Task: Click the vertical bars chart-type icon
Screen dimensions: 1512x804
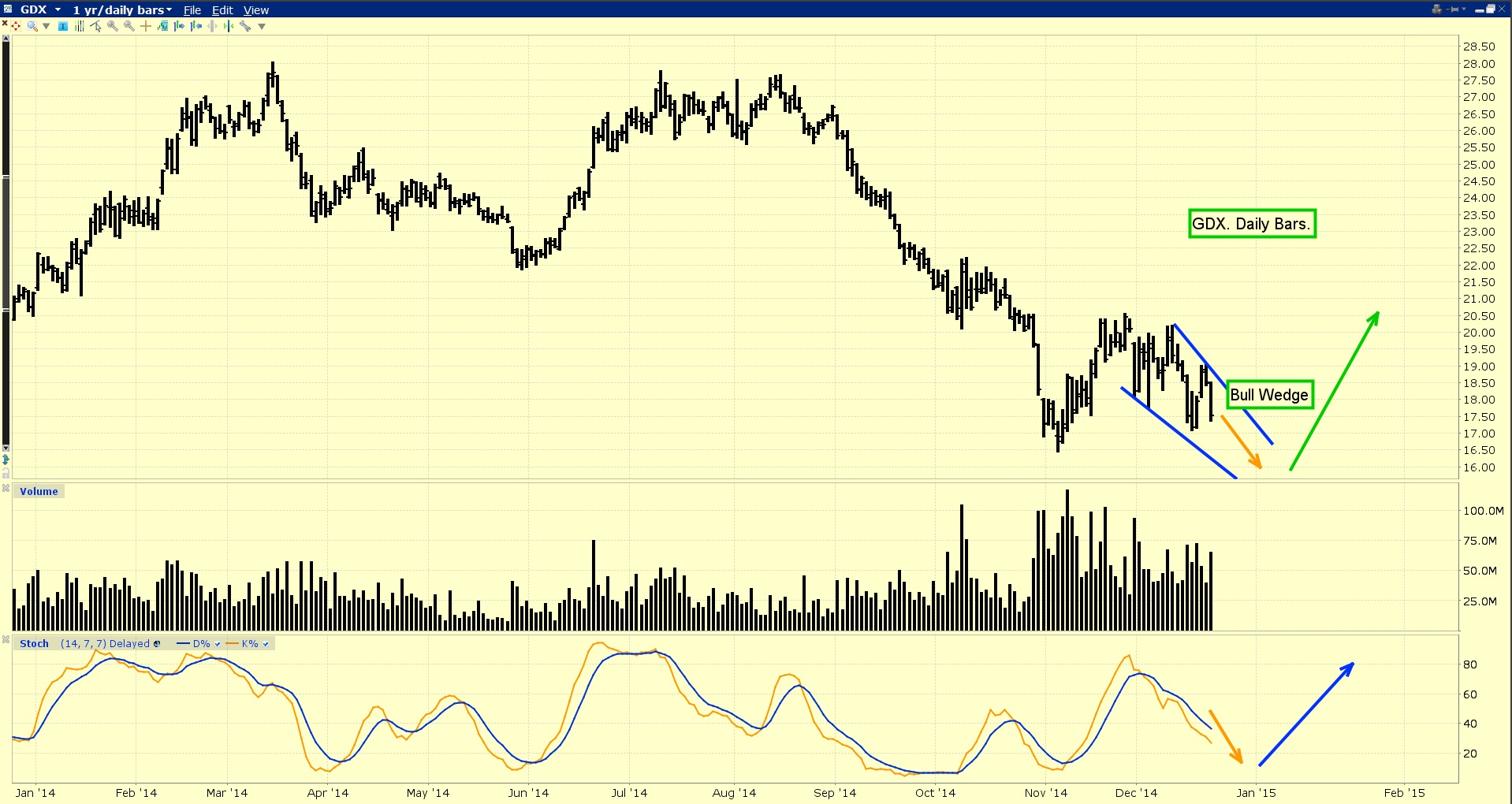Action: click(x=79, y=26)
